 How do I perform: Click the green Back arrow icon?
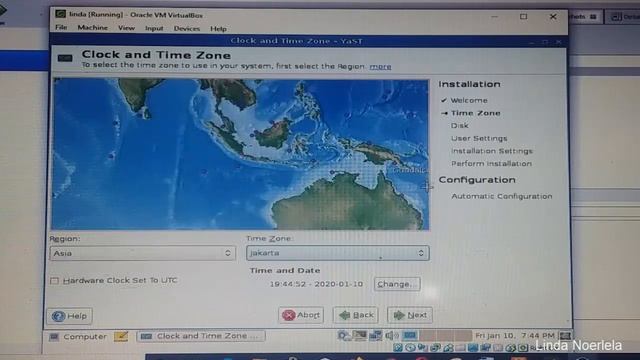coord(344,315)
